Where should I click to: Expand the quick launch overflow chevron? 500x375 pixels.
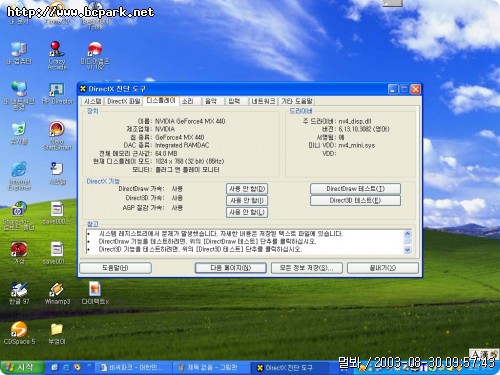tap(89, 366)
